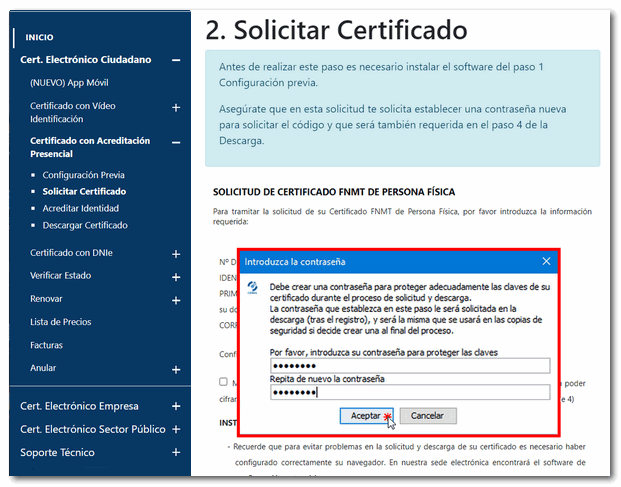Expand the Anular plus icon
This screenshot has width=621, height=487.
(x=176, y=369)
